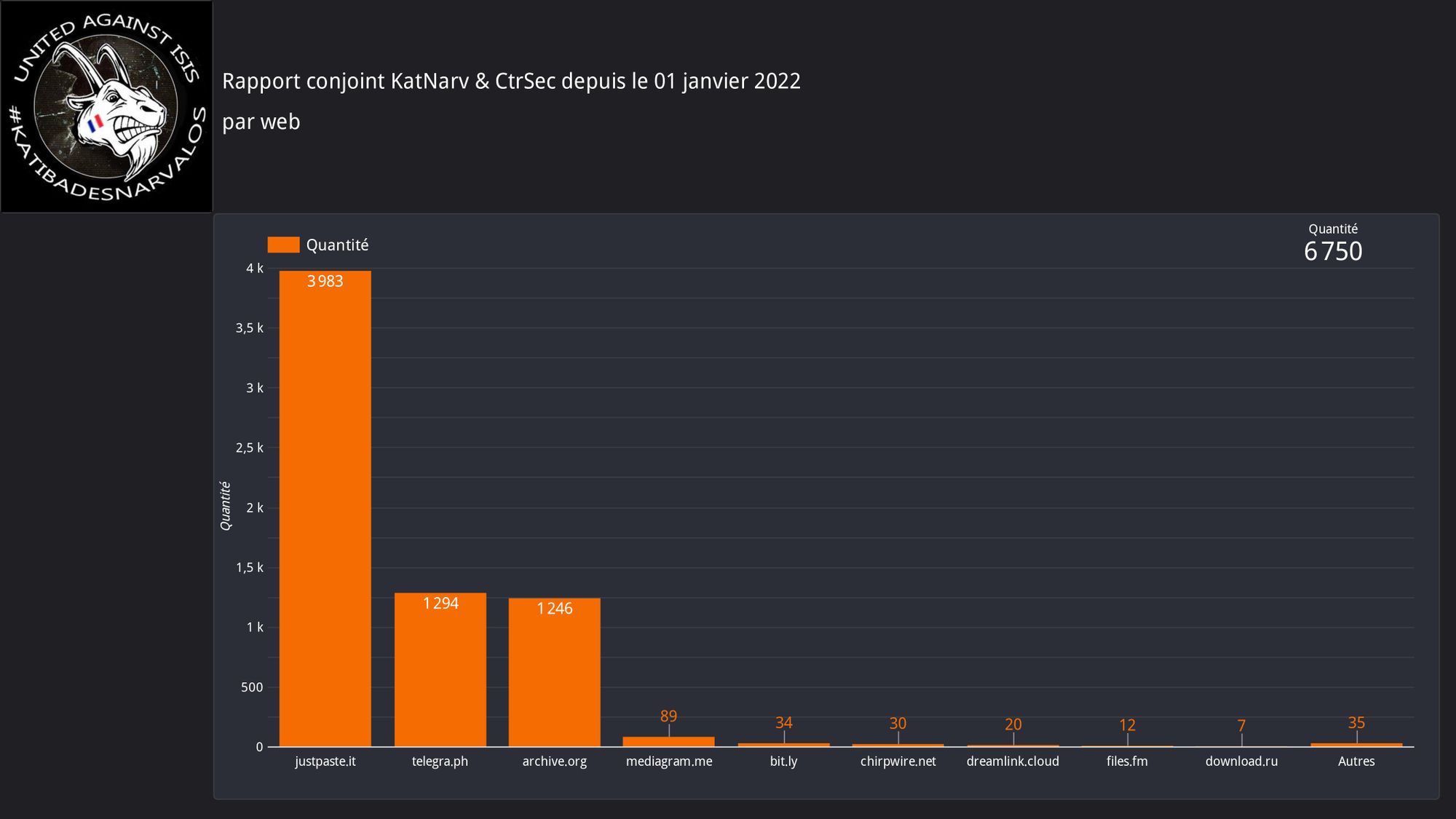Viewport: 1456px width, 819px height.
Task: Click the chirpwire.net axis label
Action: click(x=898, y=761)
